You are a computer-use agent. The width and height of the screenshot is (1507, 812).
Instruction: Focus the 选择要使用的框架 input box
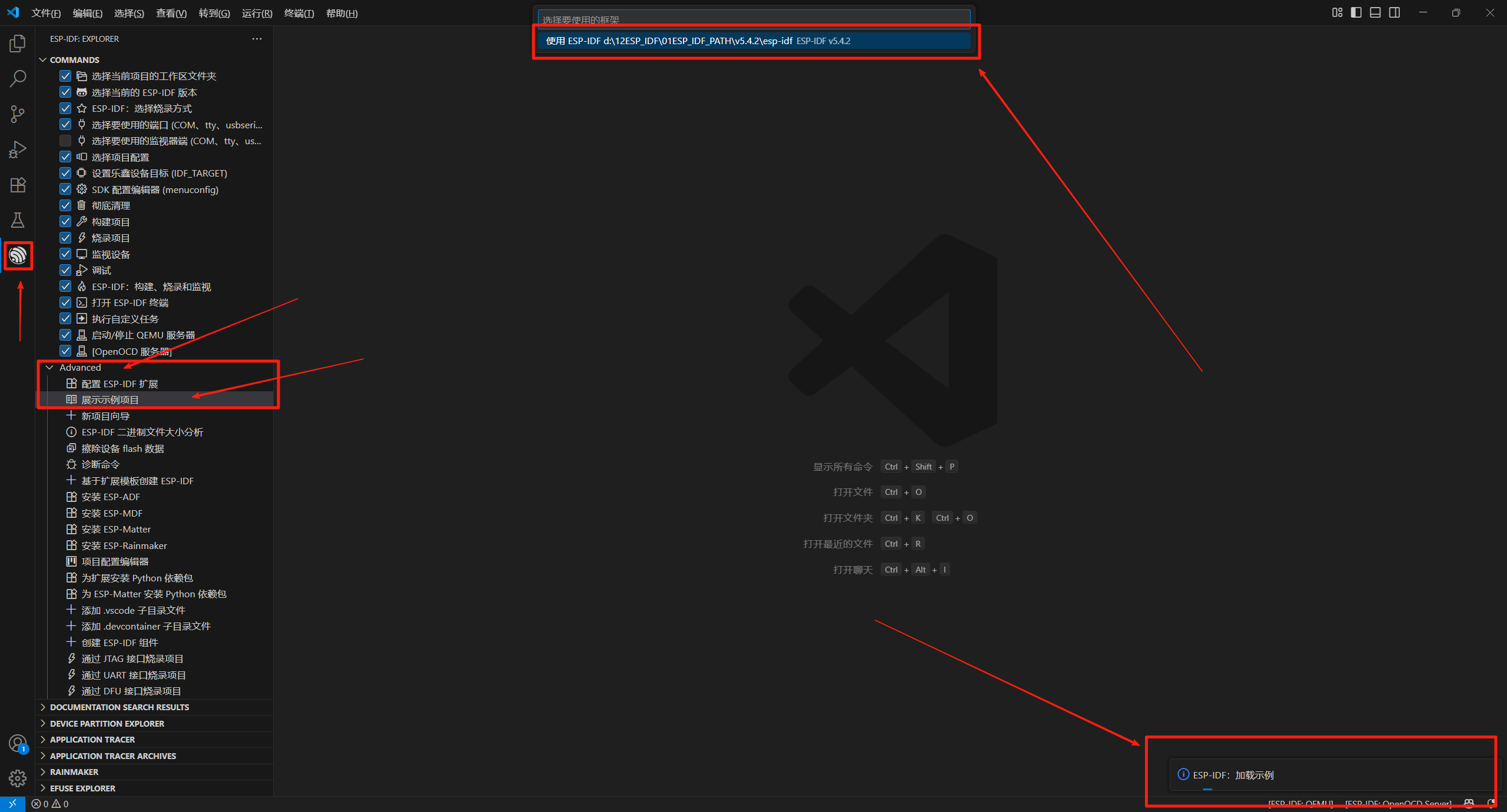(x=753, y=19)
